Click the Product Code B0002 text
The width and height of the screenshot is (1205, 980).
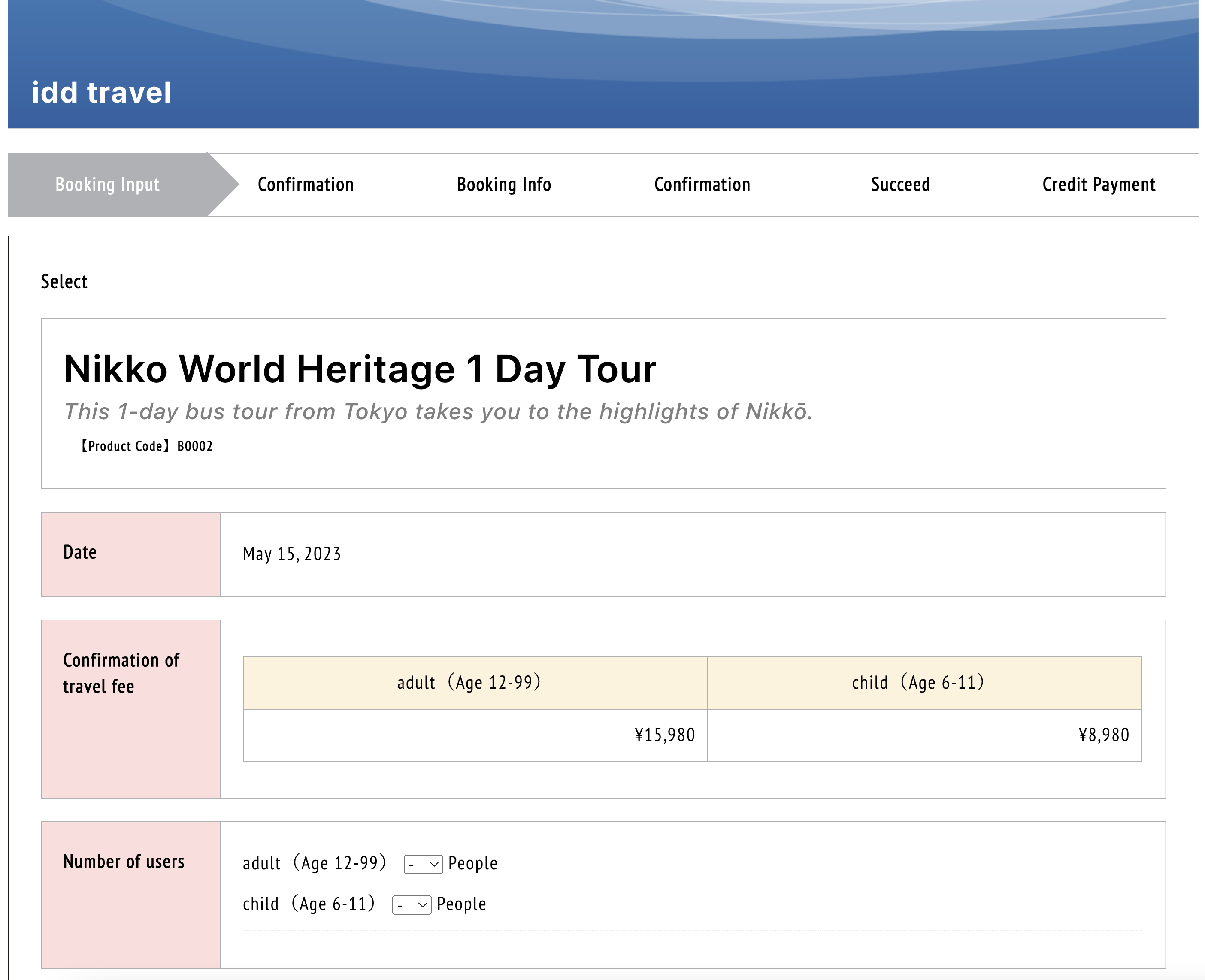coord(147,446)
